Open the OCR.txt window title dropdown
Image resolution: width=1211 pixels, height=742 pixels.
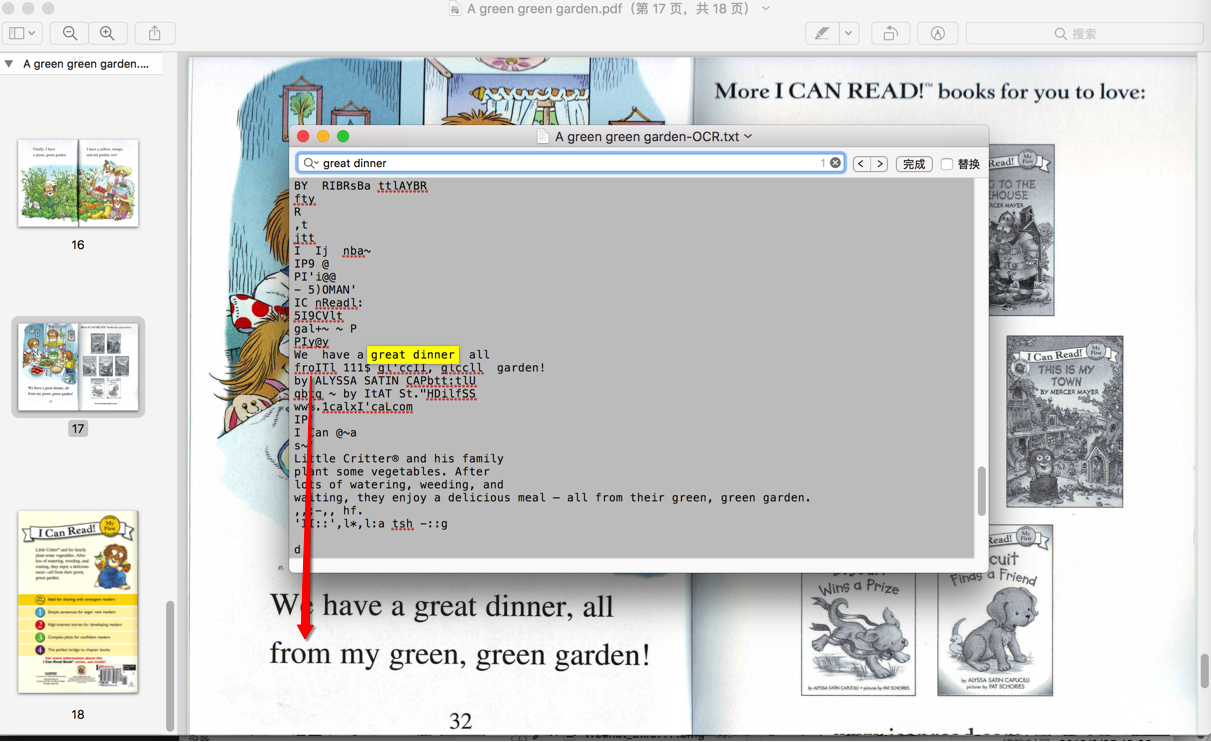(748, 137)
